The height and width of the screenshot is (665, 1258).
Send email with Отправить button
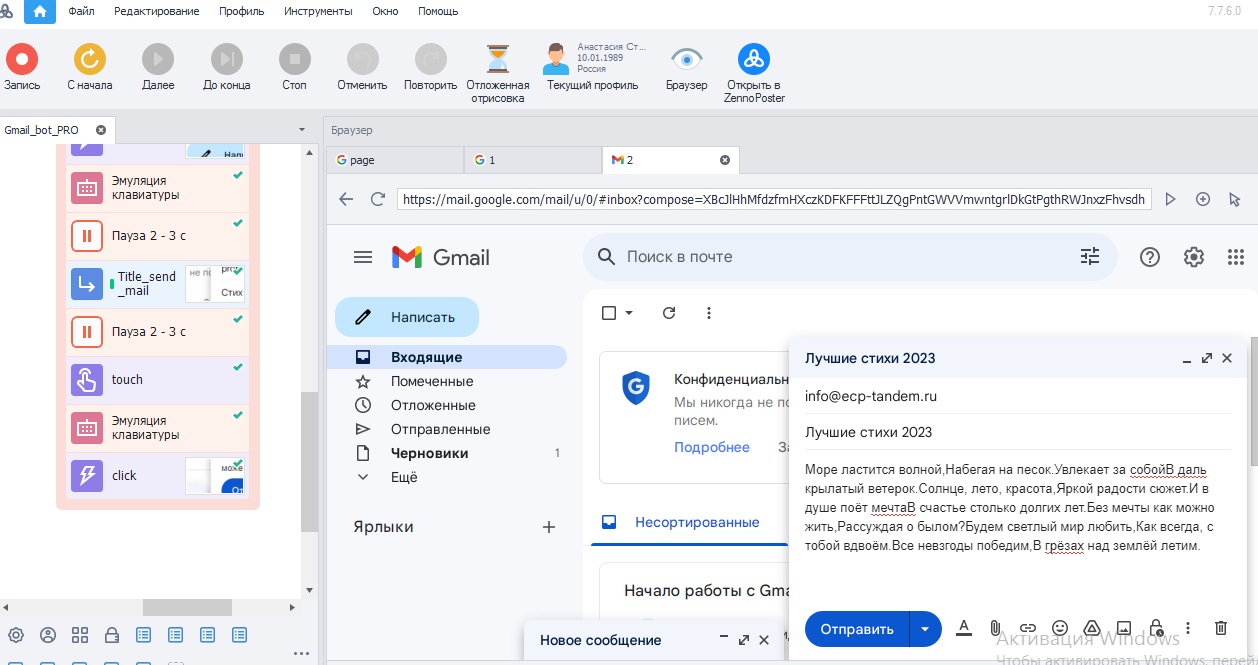(857, 629)
